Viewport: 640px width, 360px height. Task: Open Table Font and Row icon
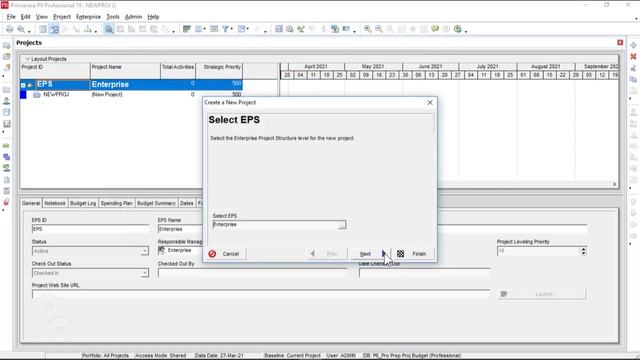click(214, 29)
